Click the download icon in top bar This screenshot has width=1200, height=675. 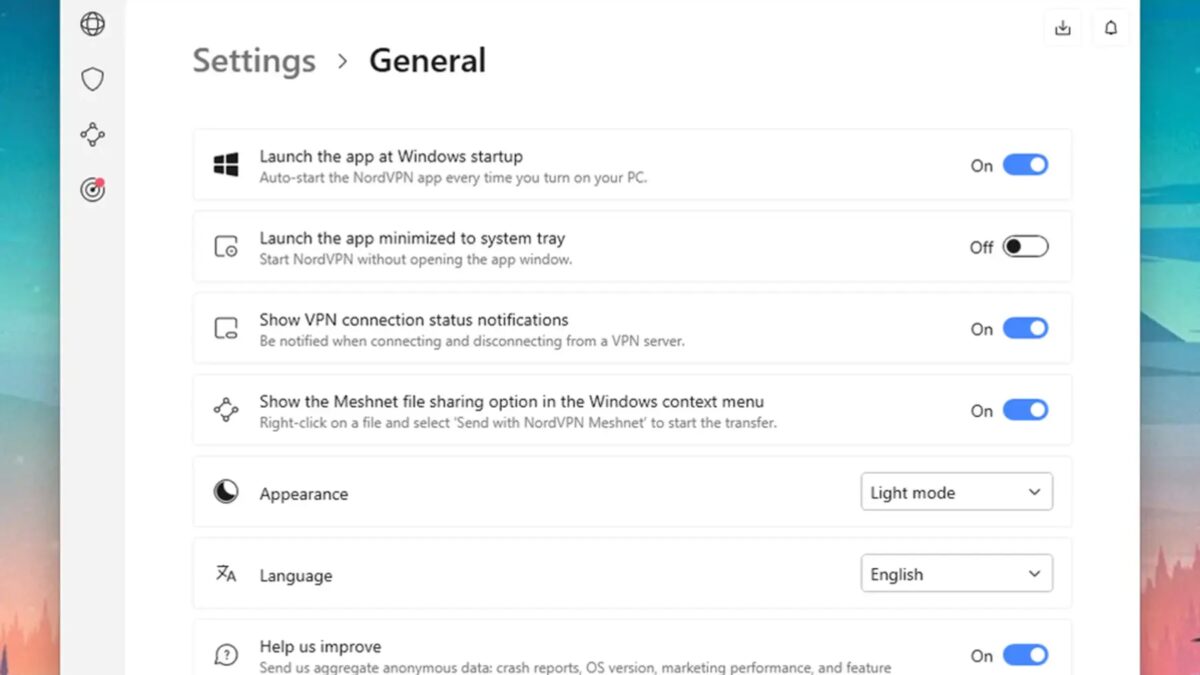(1063, 28)
